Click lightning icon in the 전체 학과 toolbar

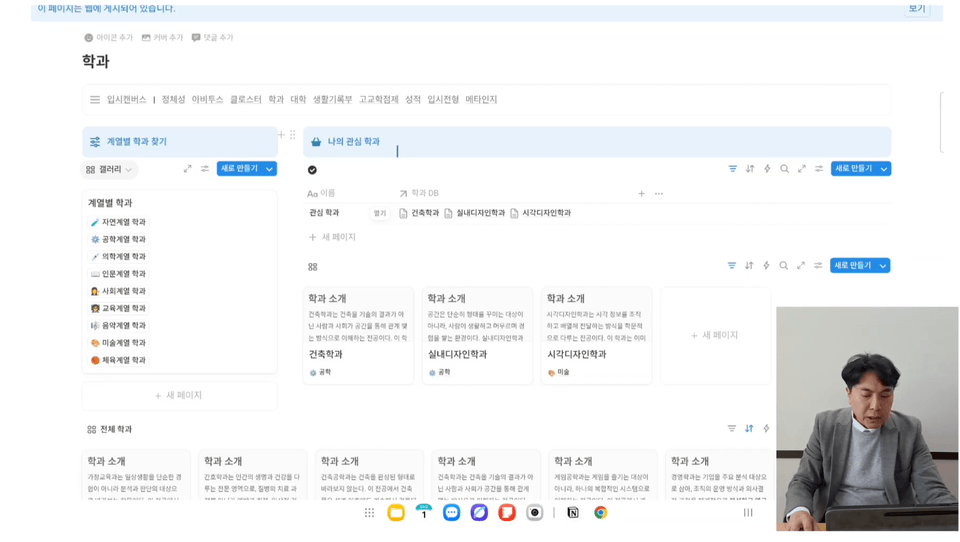point(766,429)
